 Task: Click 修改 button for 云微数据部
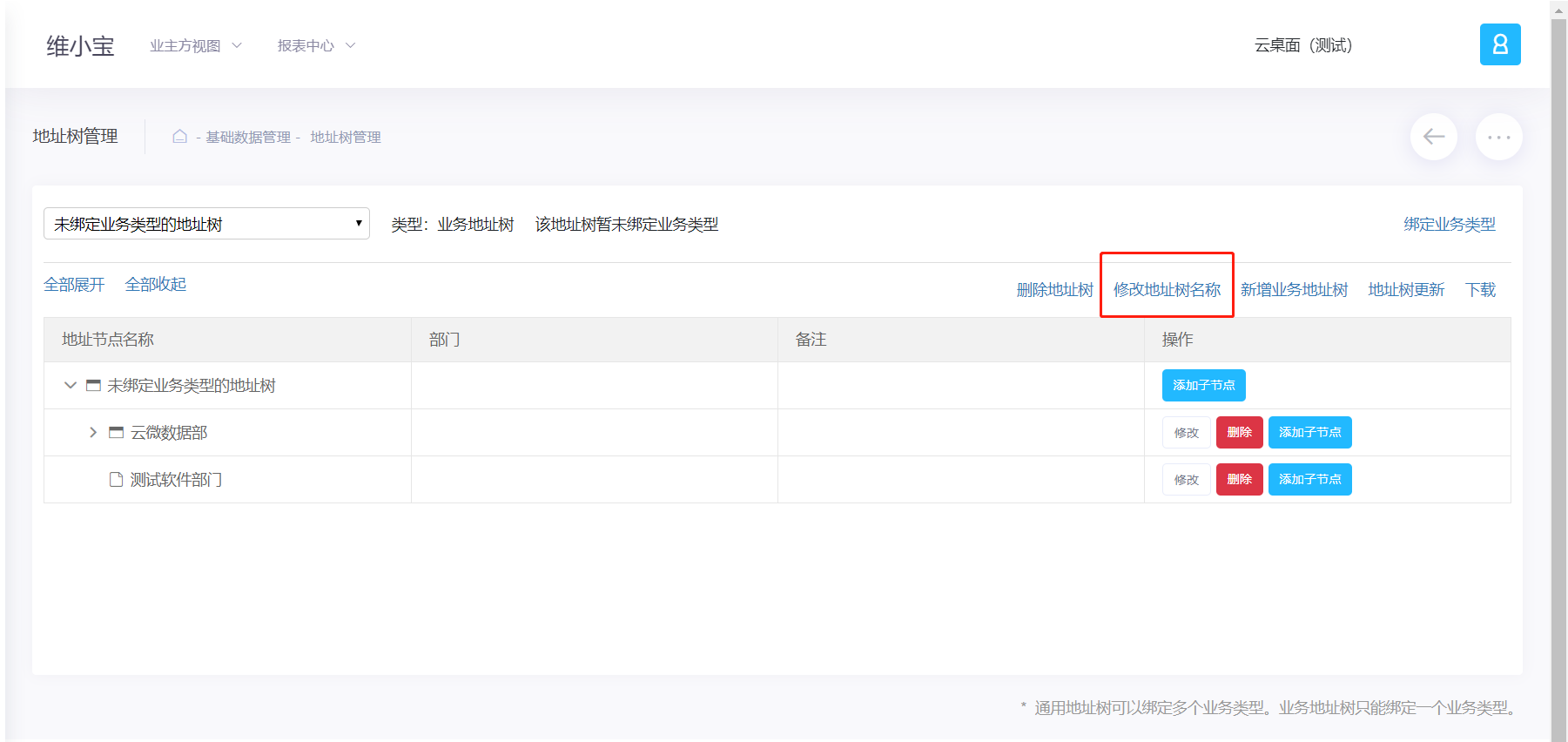(x=1186, y=432)
